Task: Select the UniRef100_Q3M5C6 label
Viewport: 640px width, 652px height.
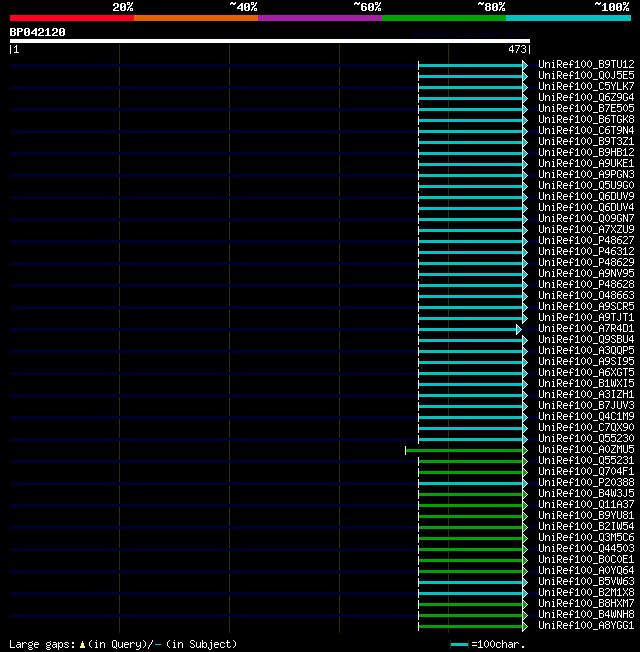Action: click(x=586, y=537)
